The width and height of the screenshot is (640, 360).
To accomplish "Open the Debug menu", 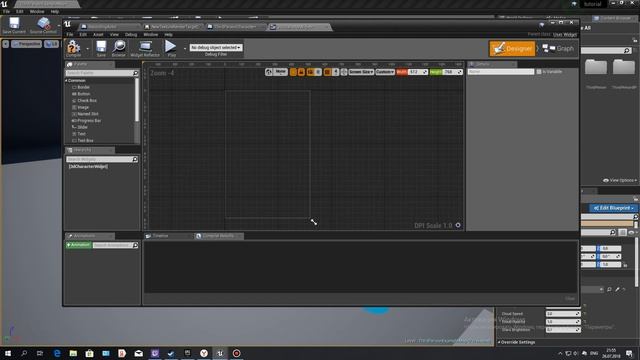I will tap(131, 35).
